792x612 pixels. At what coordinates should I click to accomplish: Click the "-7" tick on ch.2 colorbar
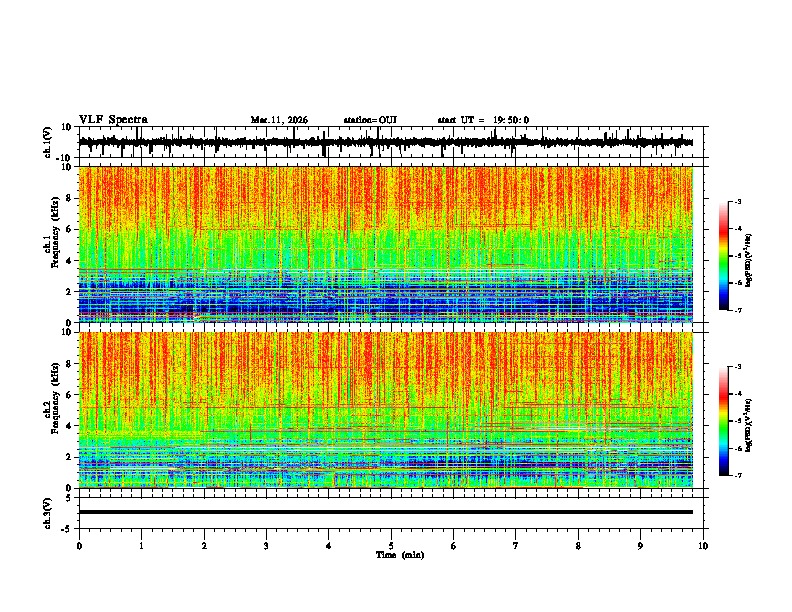738,475
